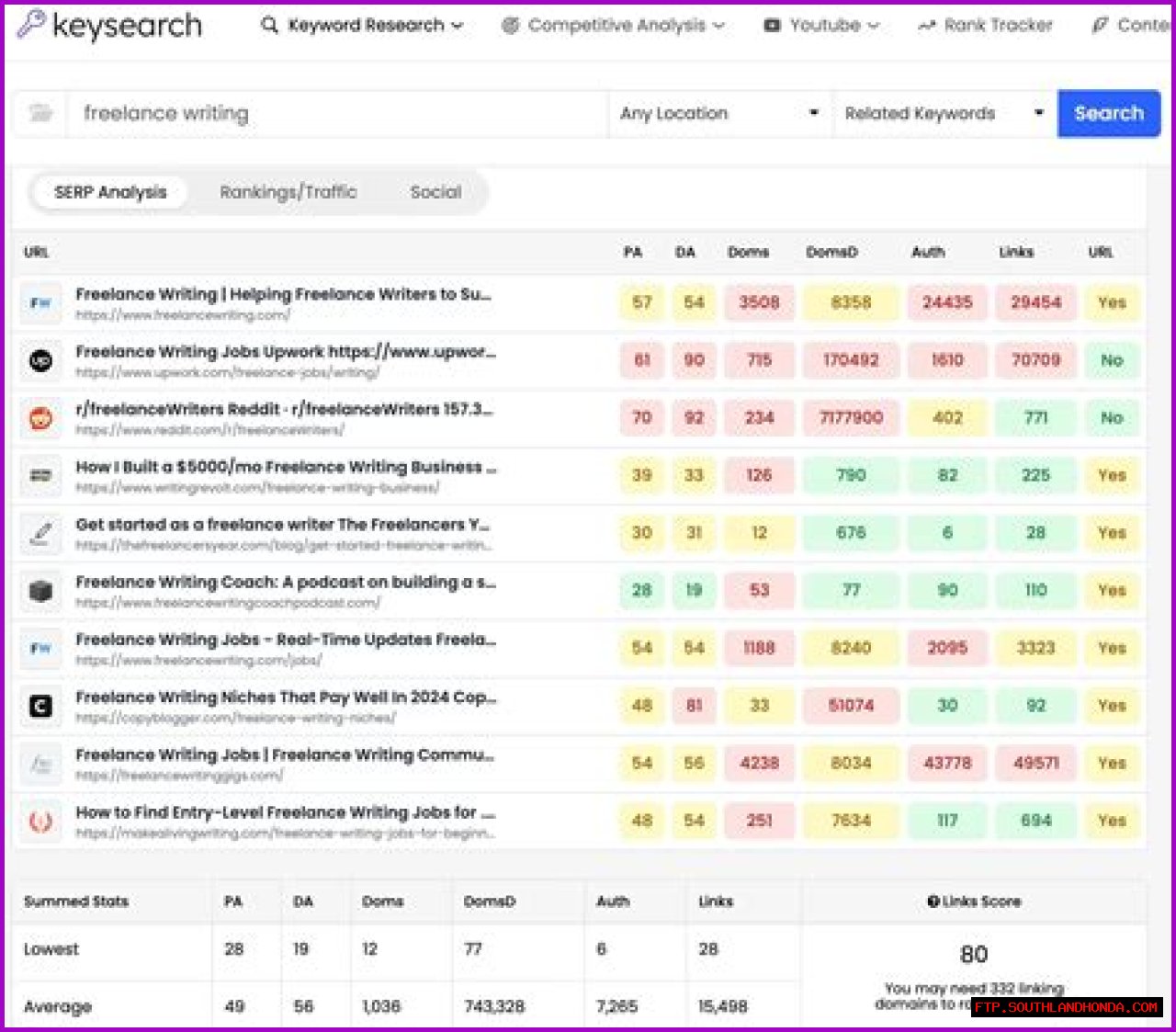
Task: Switch to the Rankings/Traffic tab
Action: 288,192
